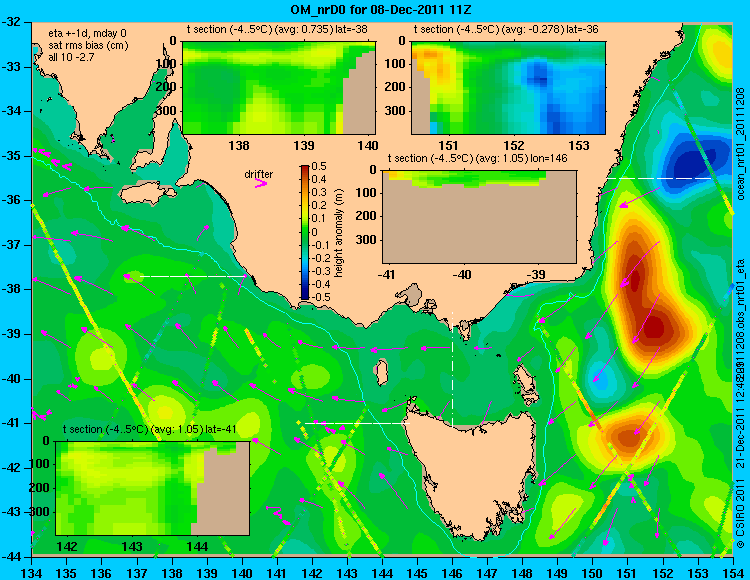The height and width of the screenshot is (580, 750).
Task: Click the 't section (avg: 1.05) lat=-41' title
Action: 150,429
